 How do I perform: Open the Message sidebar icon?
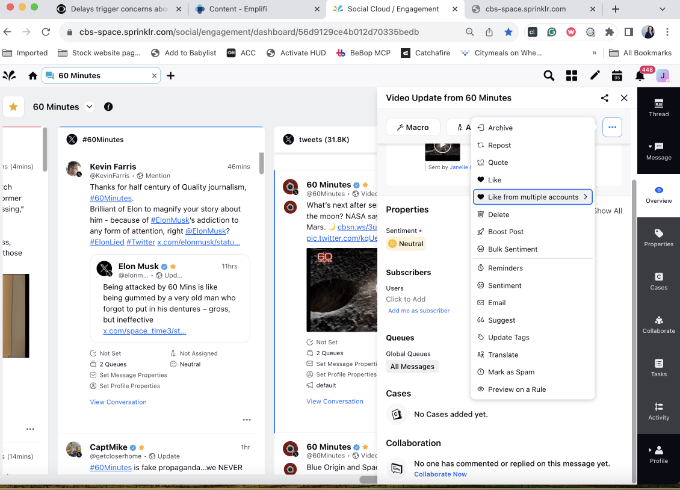click(x=659, y=151)
